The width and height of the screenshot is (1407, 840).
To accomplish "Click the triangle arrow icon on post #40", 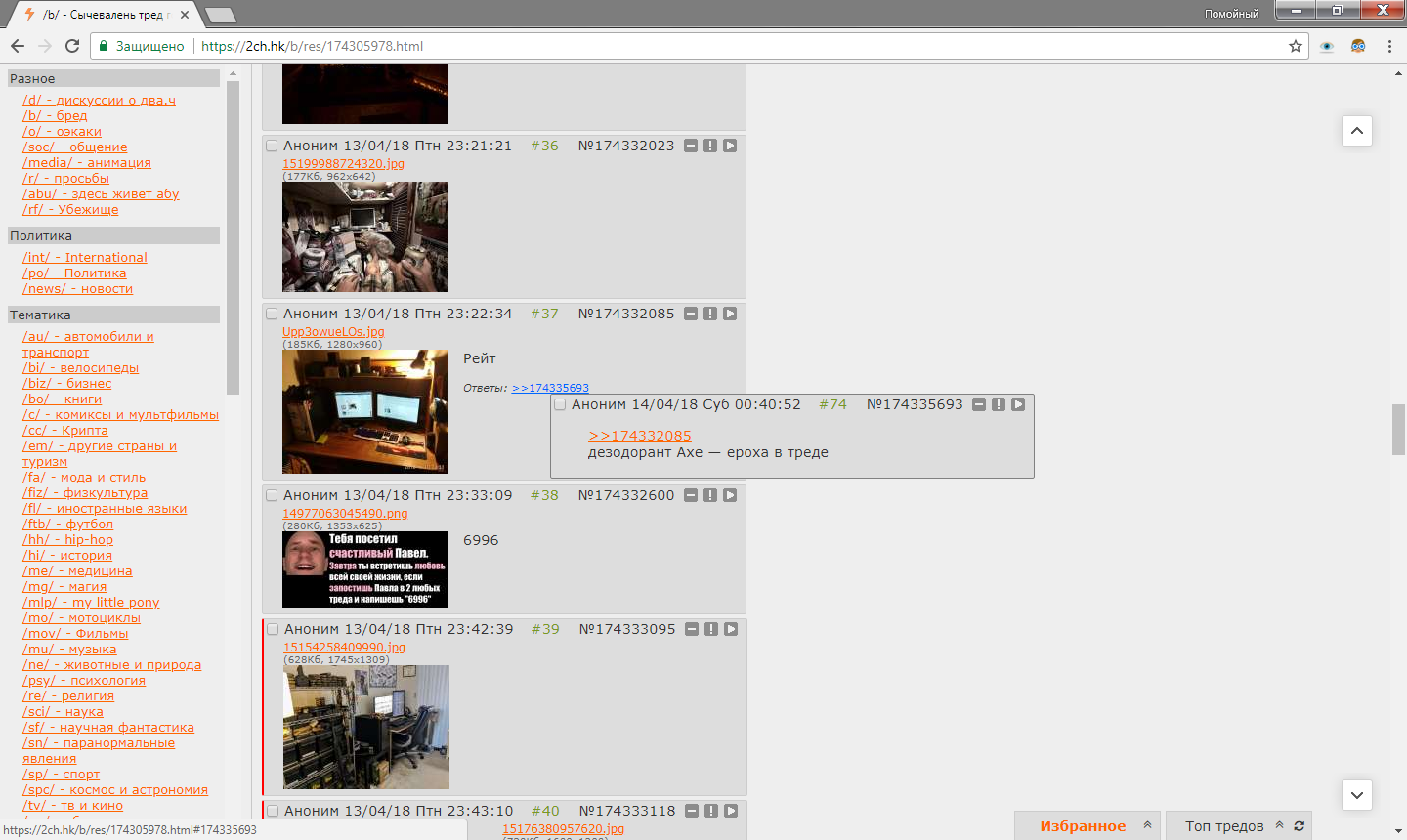I will click(731, 811).
